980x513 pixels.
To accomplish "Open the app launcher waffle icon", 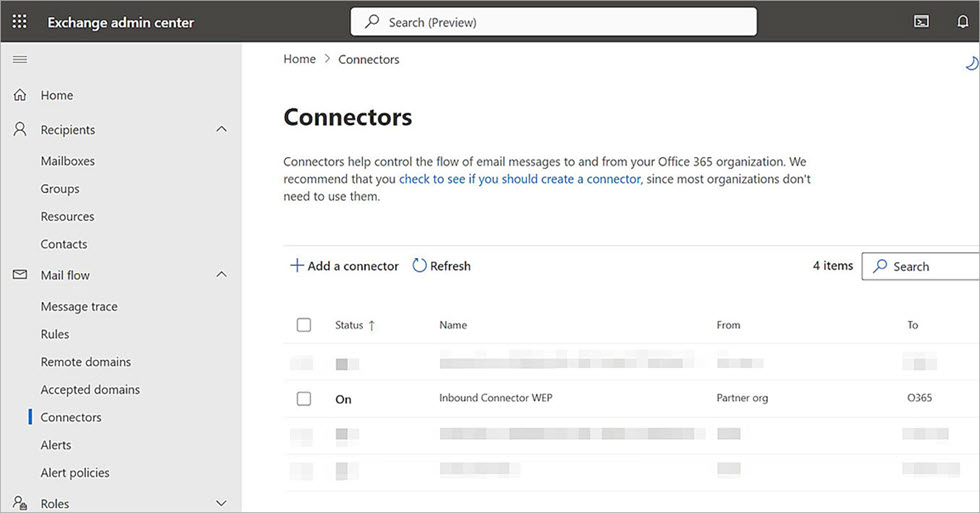I will 20,22.
